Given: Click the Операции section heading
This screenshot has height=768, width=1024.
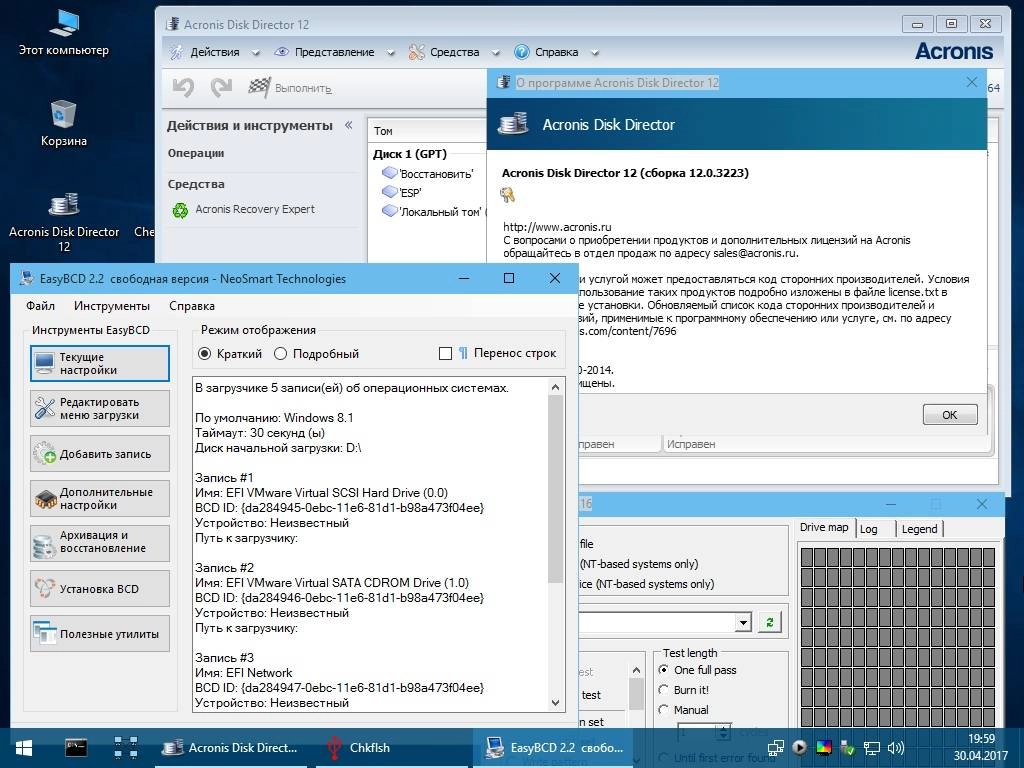Looking at the screenshot, I should pos(196,153).
